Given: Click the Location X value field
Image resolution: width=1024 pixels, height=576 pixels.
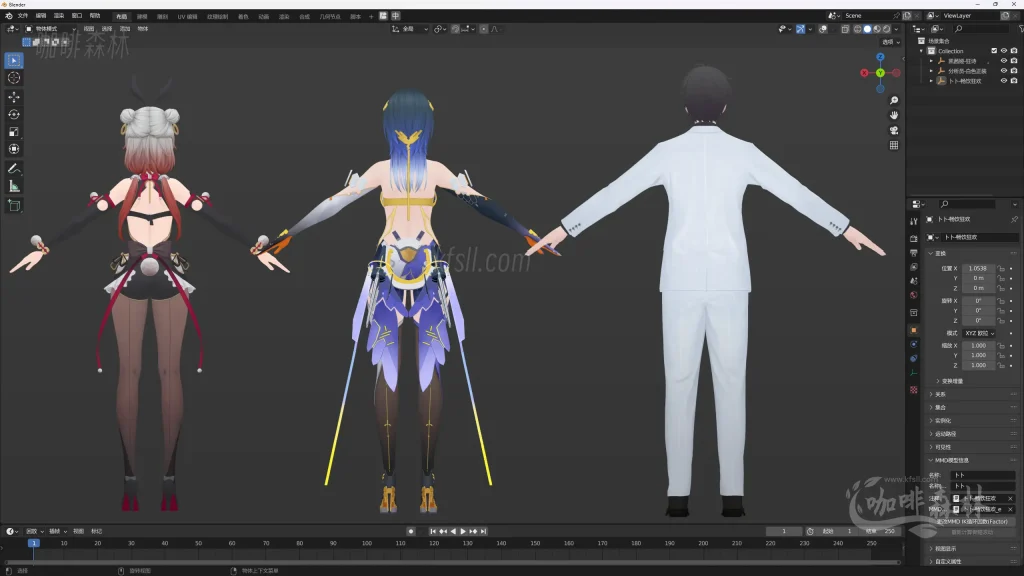Looking at the screenshot, I should click(978, 268).
